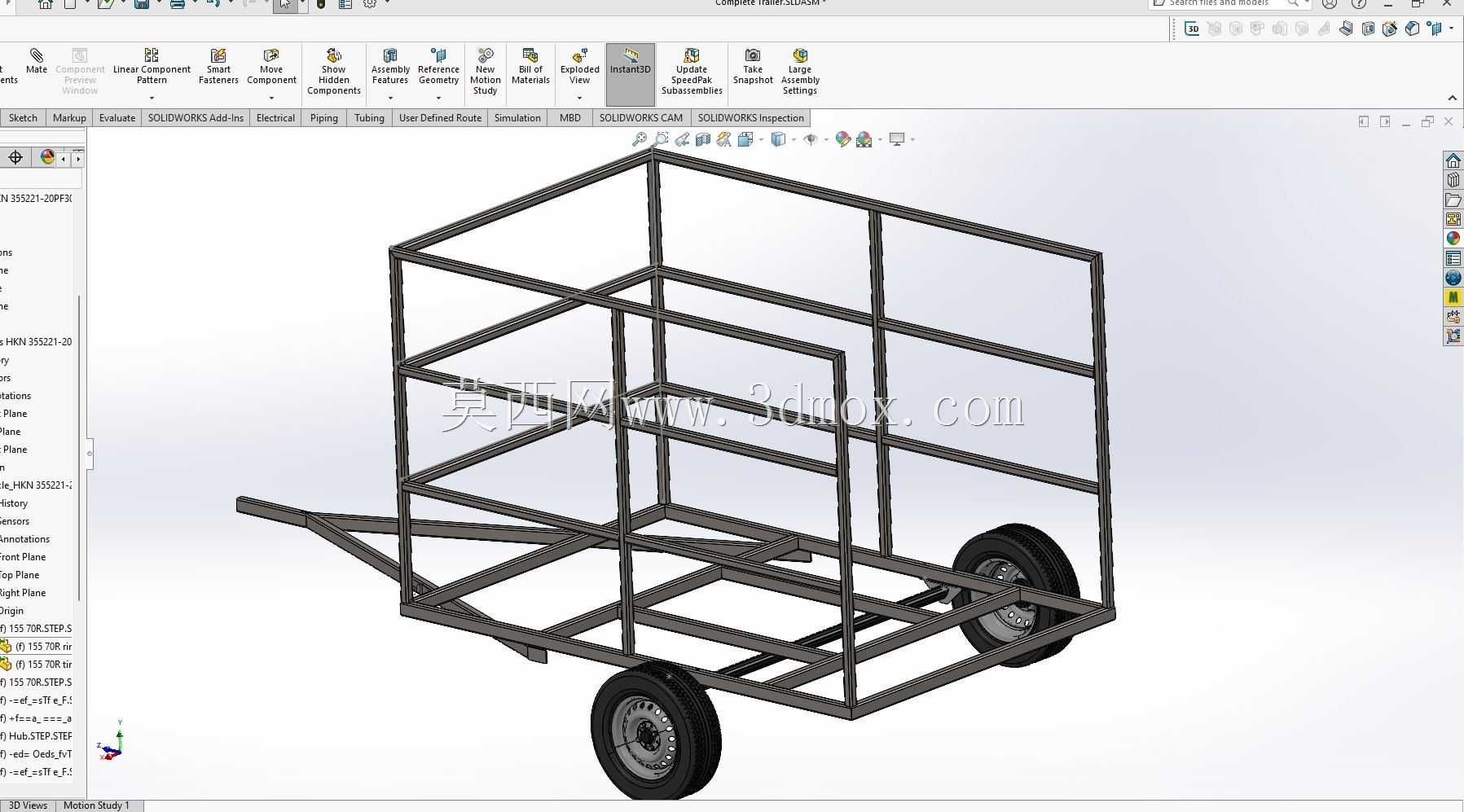Open Bill of Materials
Viewport: 1464px width, 812px height.
click(x=530, y=66)
